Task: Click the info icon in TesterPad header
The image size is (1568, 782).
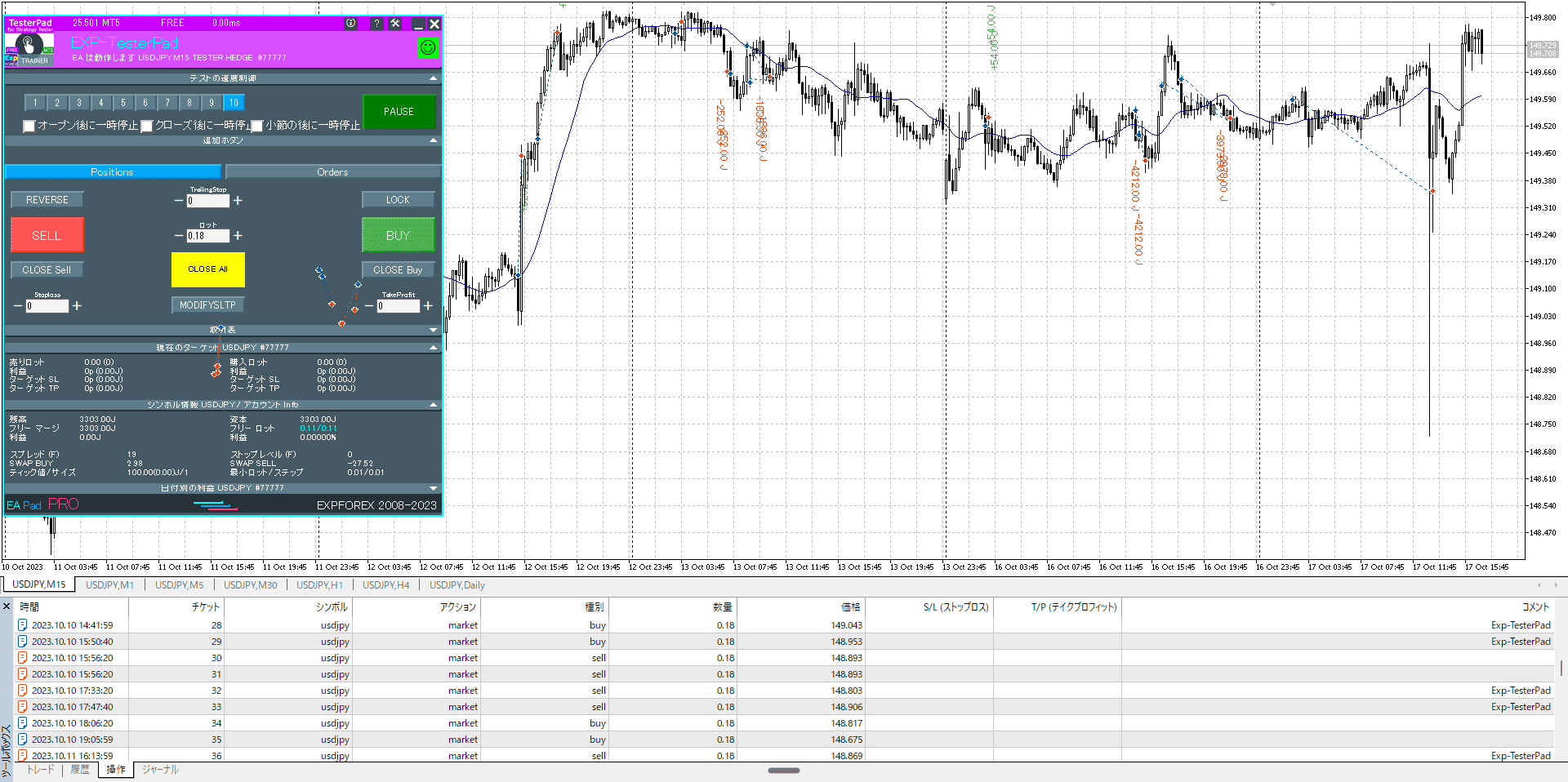Action: pyautogui.click(x=351, y=24)
